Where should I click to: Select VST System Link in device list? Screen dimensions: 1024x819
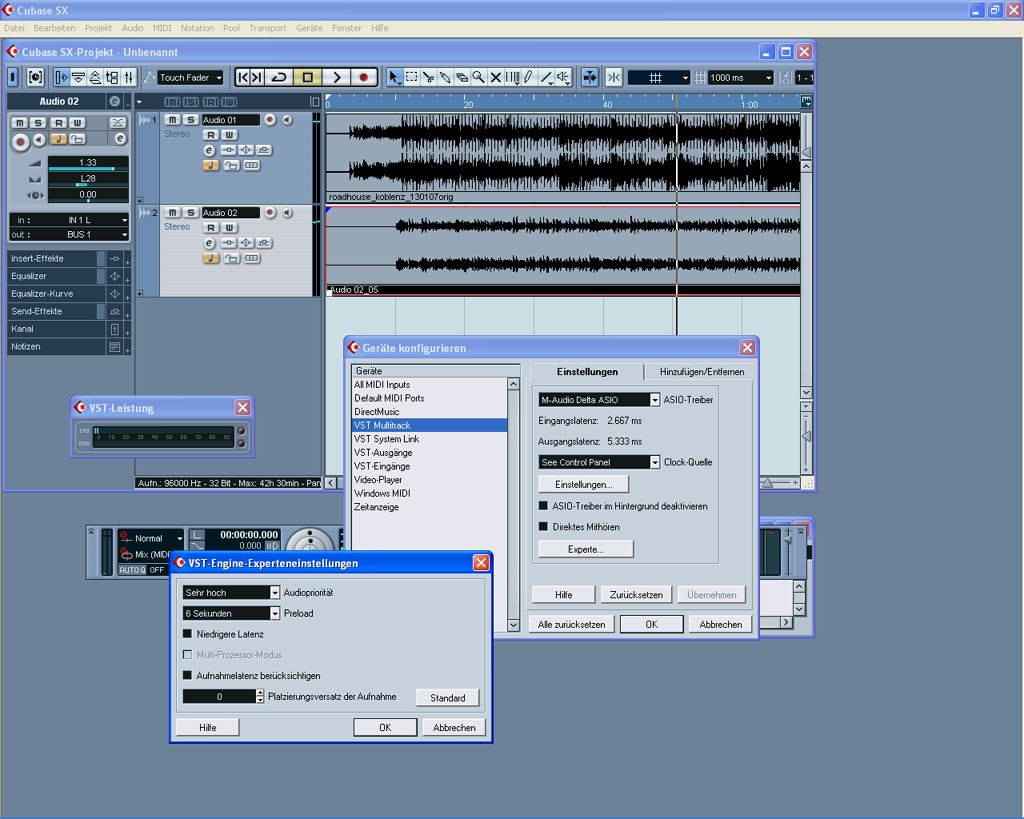point(386,439)
